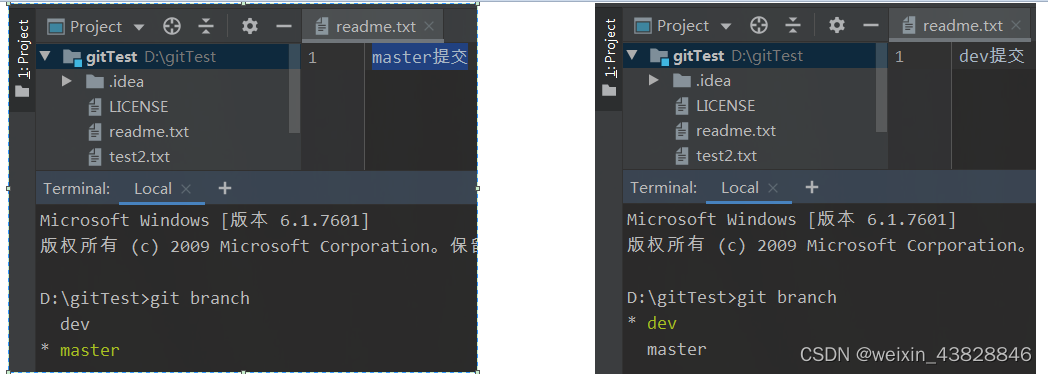
Task: Click locate icon in right window toolbar
Action: (759, 25)
